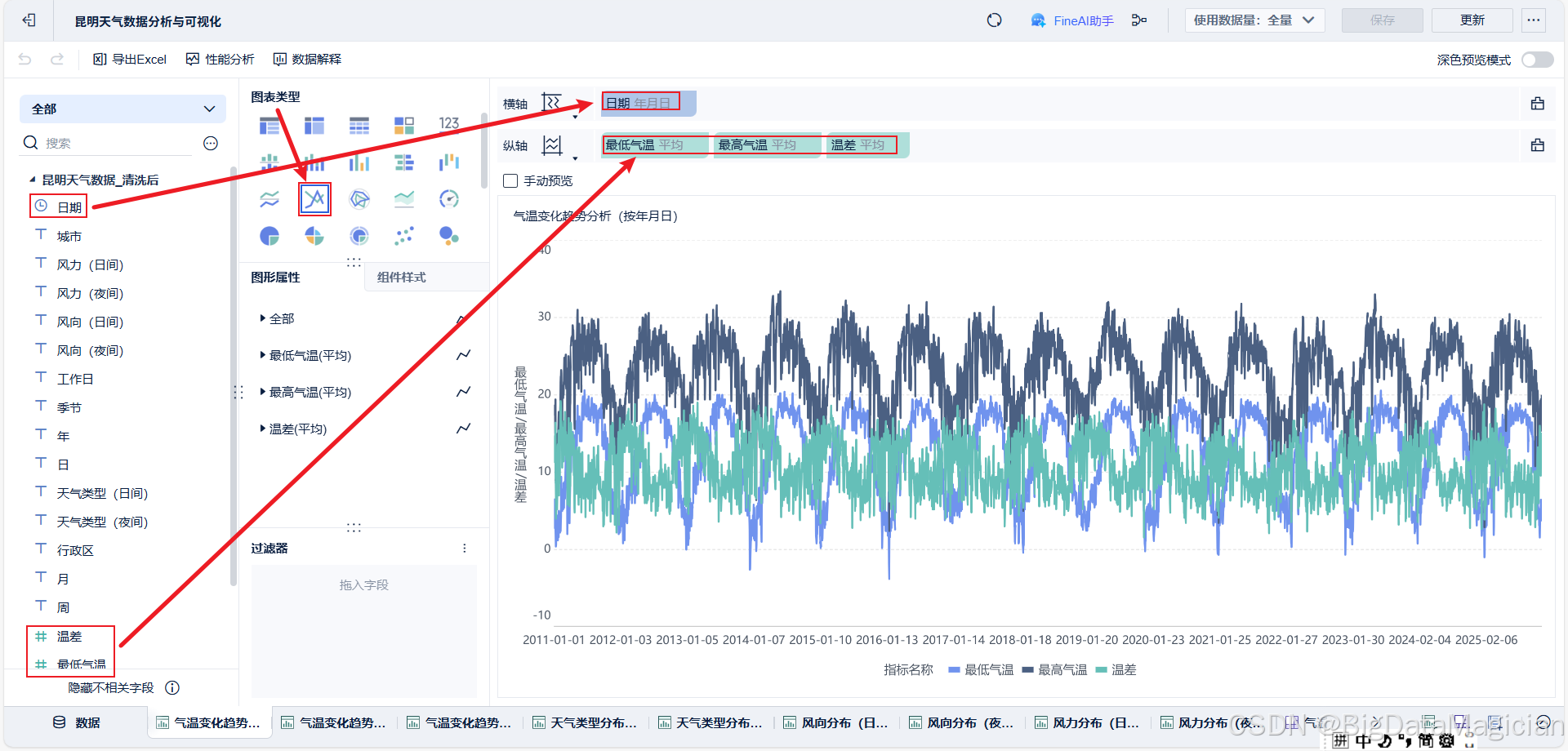The image size is (1568, 751).
Task: Click info icon beside 隐藏不相关字段
Action: [172, 687]
